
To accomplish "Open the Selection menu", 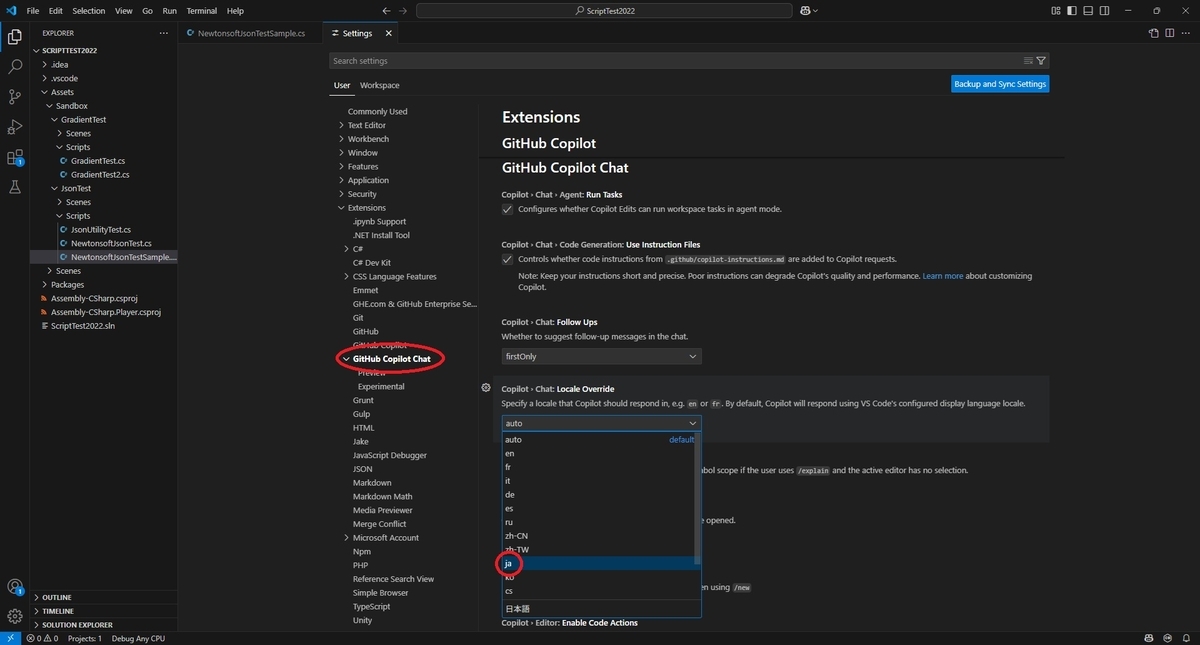I will pos(89,10).
